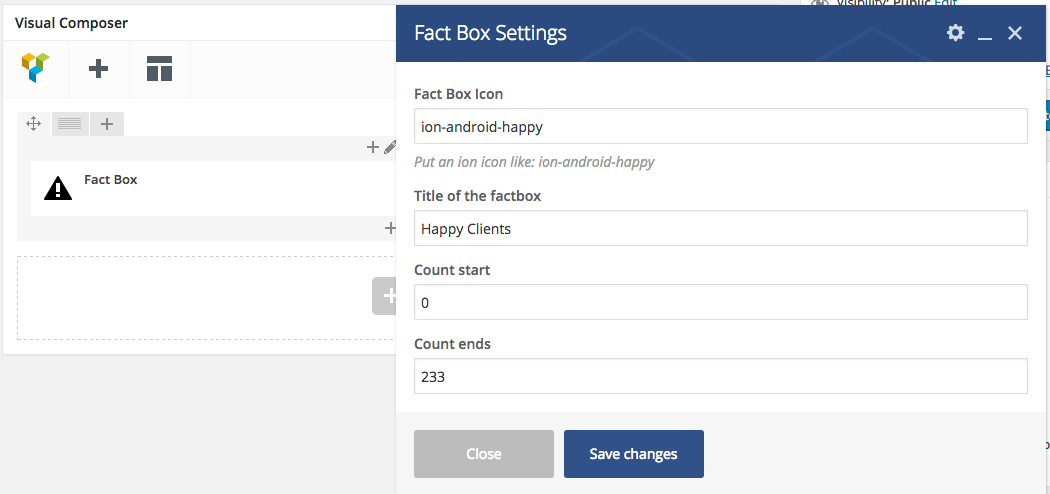This screenshot has height=494, width=1050.
Task: Focus the Title of the factbox field
Action: pos(720,228)
